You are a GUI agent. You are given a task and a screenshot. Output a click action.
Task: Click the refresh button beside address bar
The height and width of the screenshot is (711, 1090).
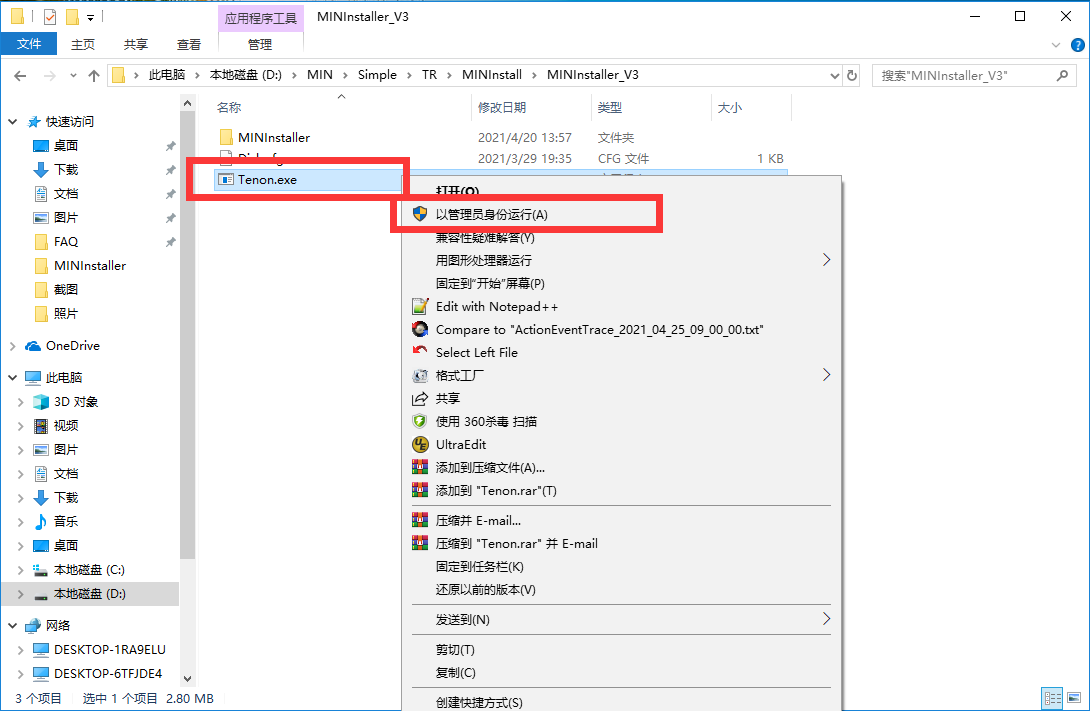[x=852, y=75]
